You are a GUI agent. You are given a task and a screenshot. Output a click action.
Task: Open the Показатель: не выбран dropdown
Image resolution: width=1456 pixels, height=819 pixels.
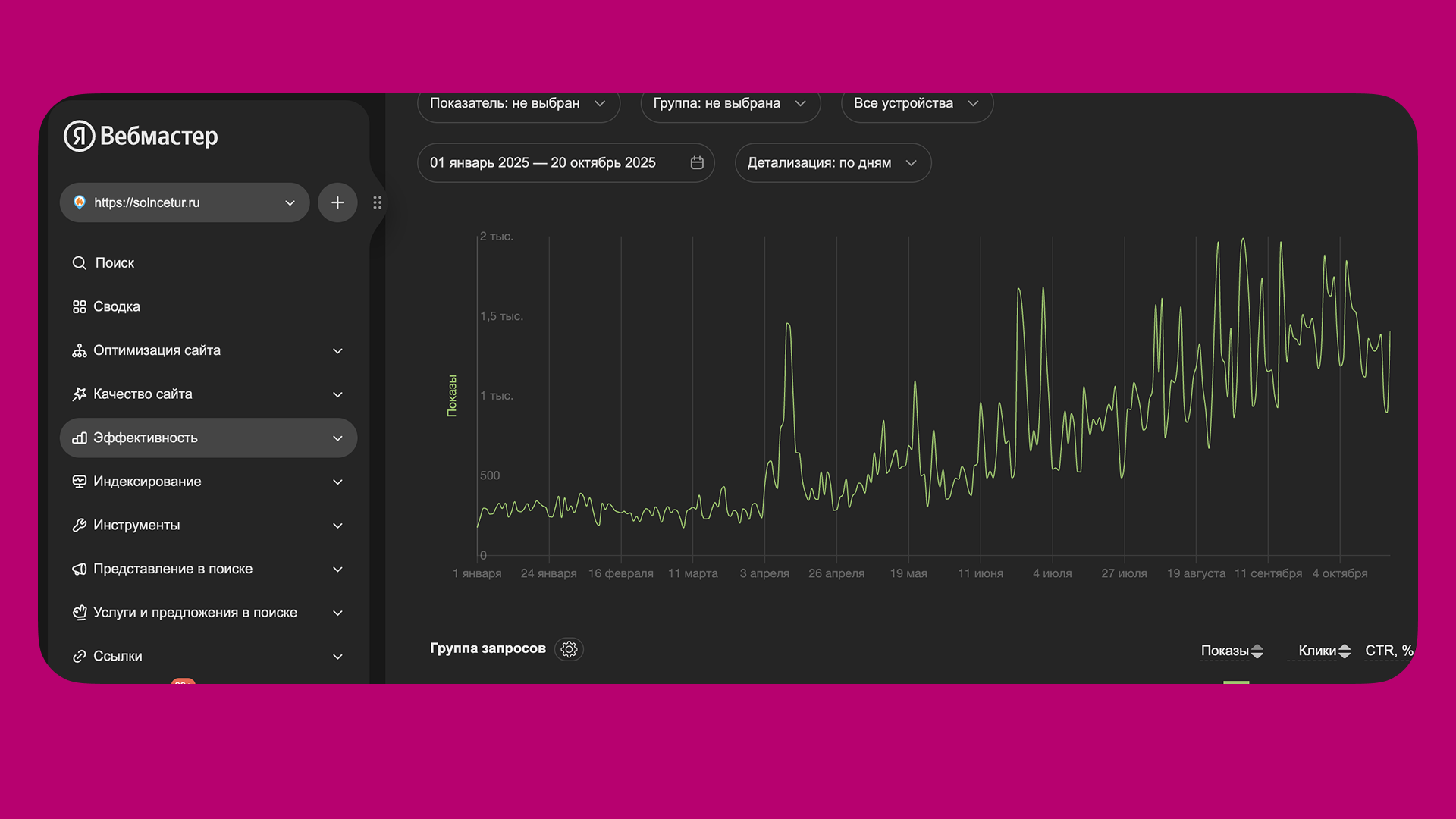pyautogui.click(x=518, y=104)
